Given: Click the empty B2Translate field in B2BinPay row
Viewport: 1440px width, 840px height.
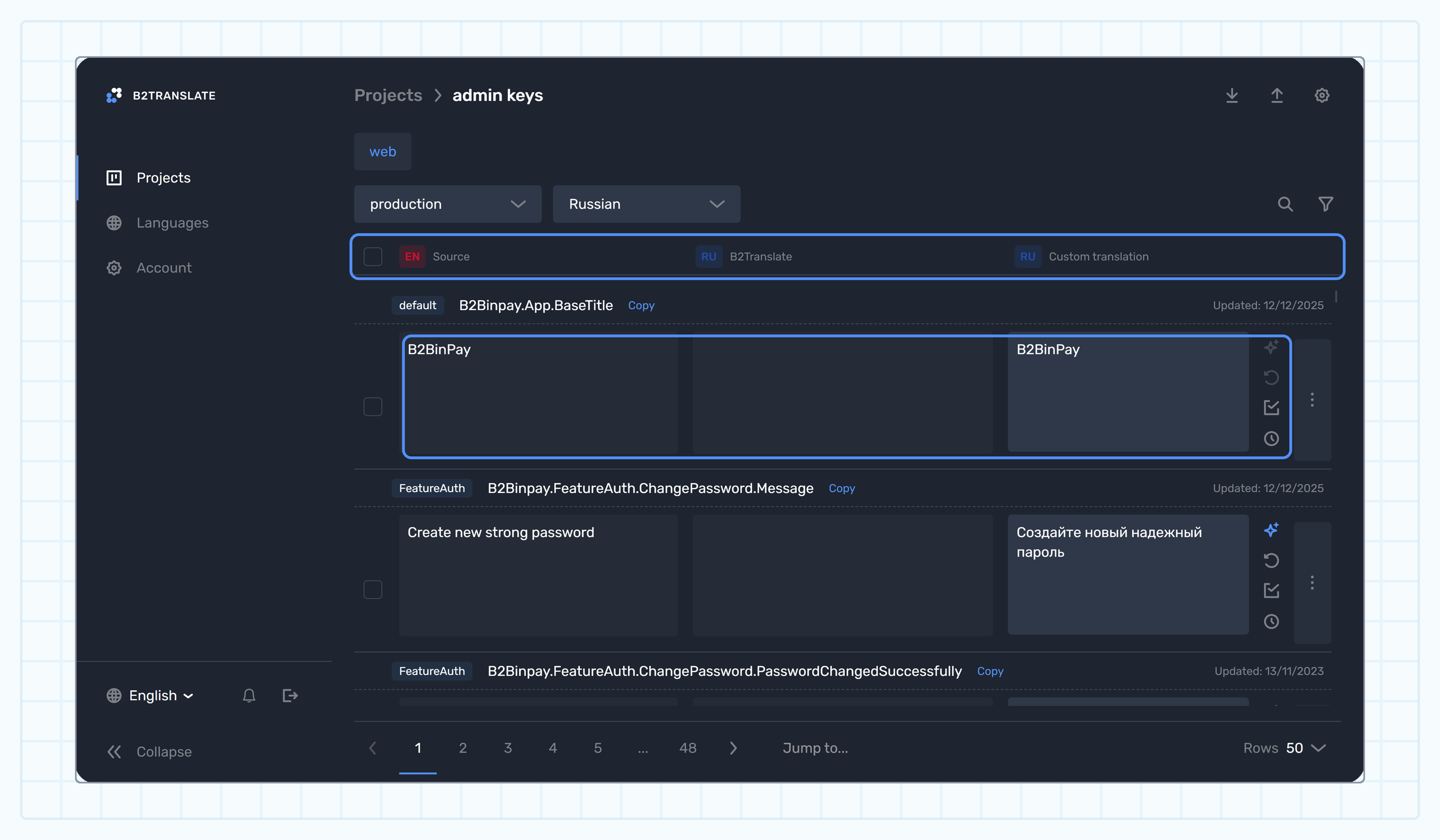Looking at the screenshot, I should coord(843,392).
